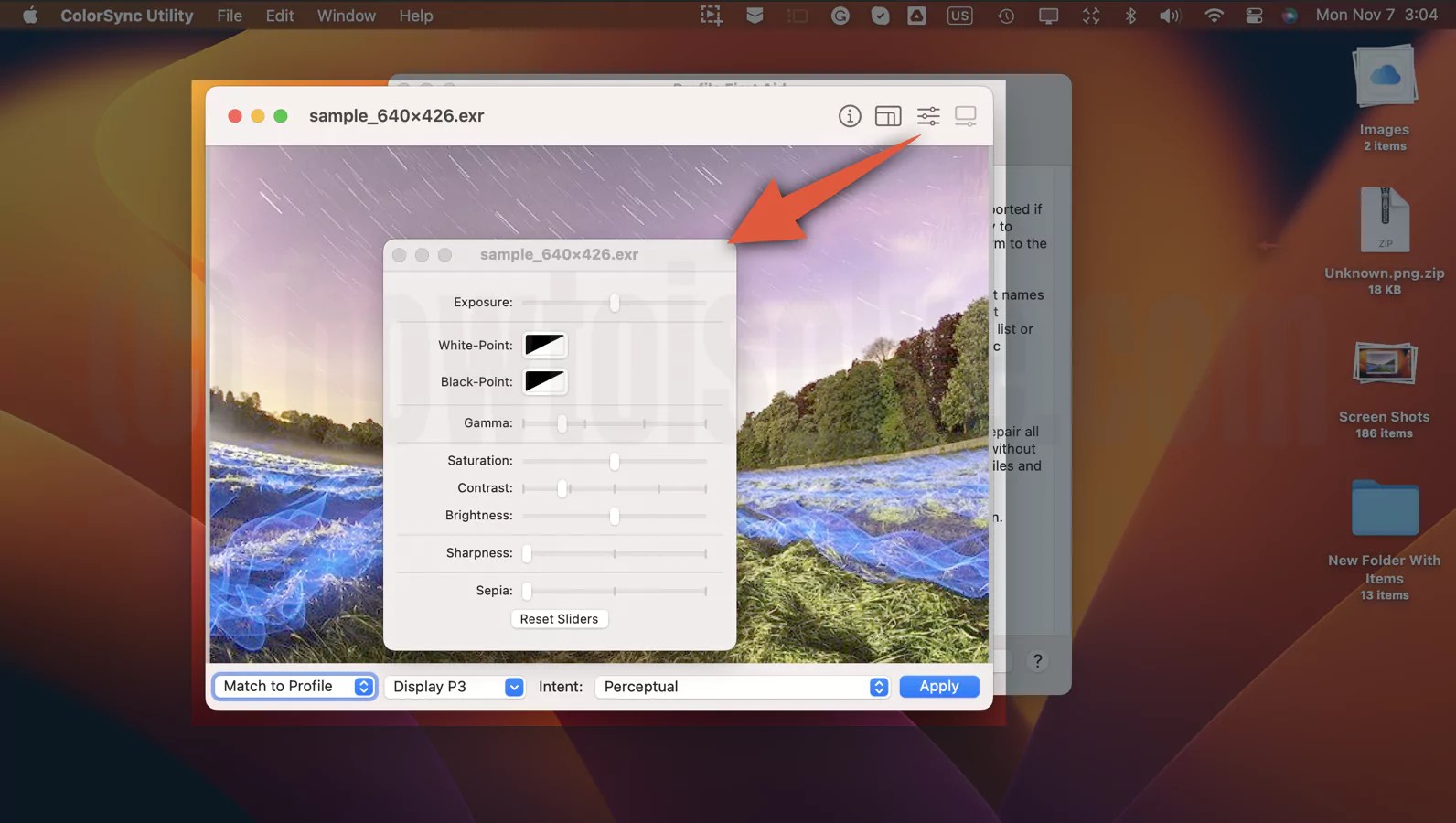
Task: Click the app's tray-shaped menu bar icon
Action: [x=755, y=16]
